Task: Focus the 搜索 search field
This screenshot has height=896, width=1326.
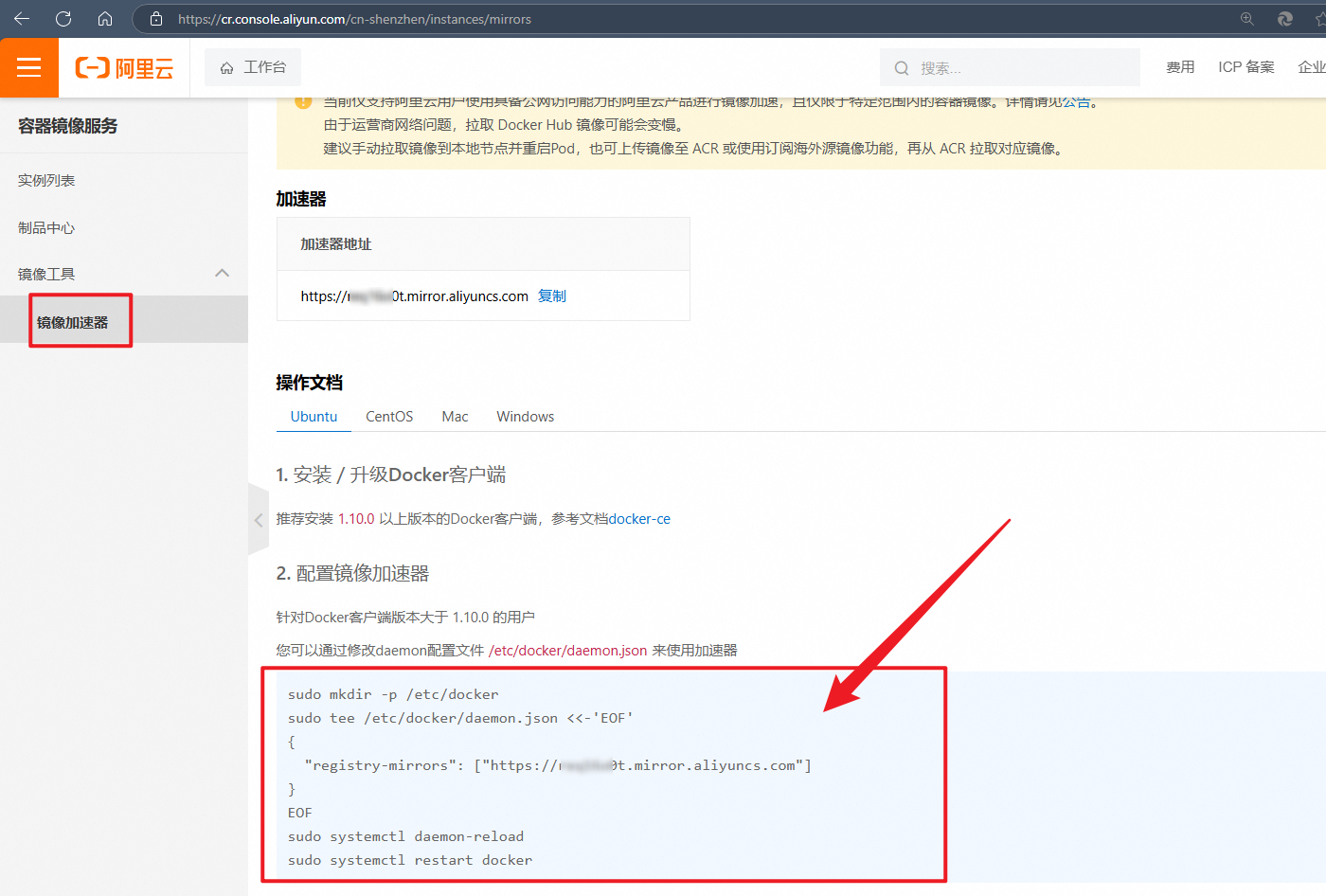Action: click(1010, 68)
